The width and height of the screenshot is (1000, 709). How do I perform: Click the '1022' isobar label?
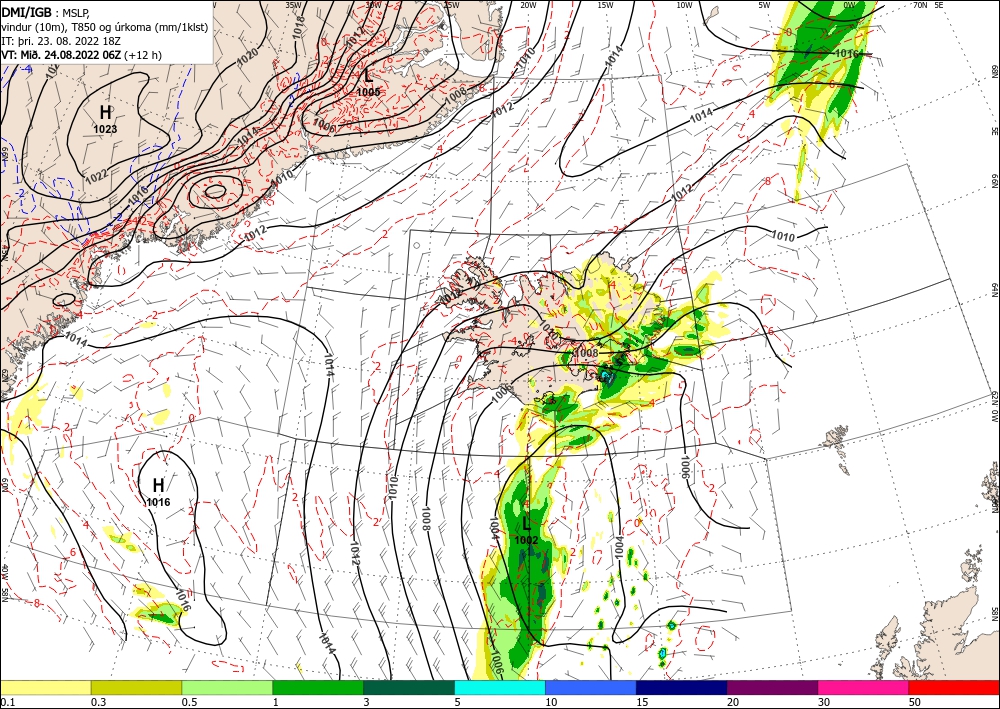pos(96,177)
